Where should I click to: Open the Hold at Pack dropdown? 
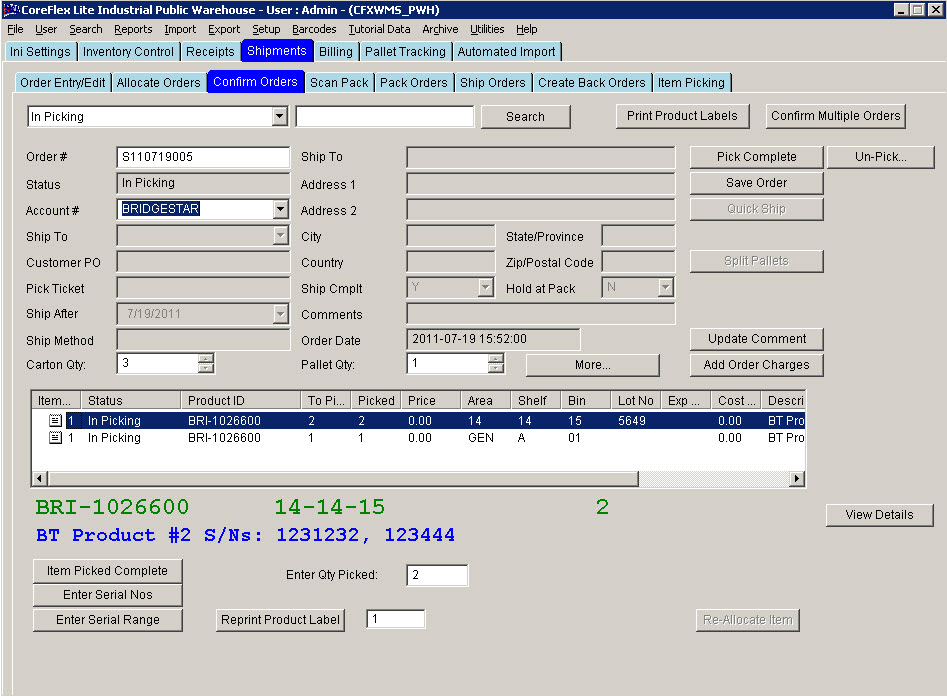(665, 287)
